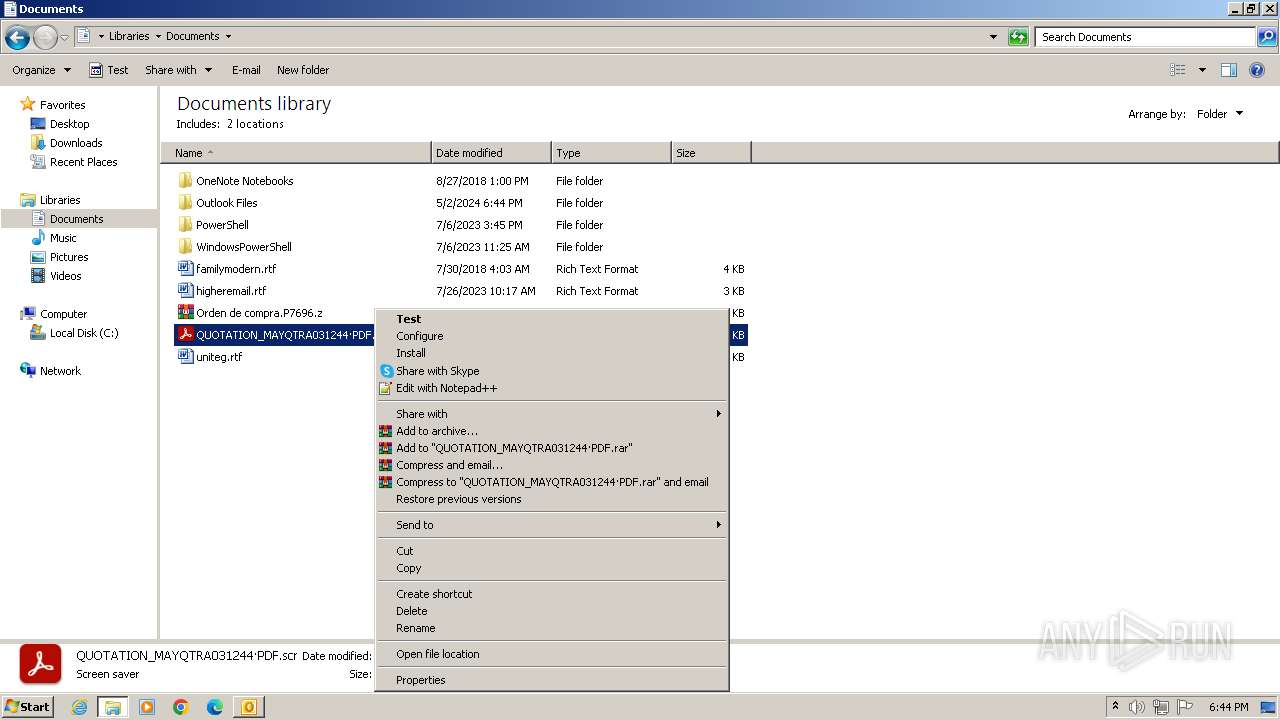Click in the Search Documents field

coord(1144,37)
